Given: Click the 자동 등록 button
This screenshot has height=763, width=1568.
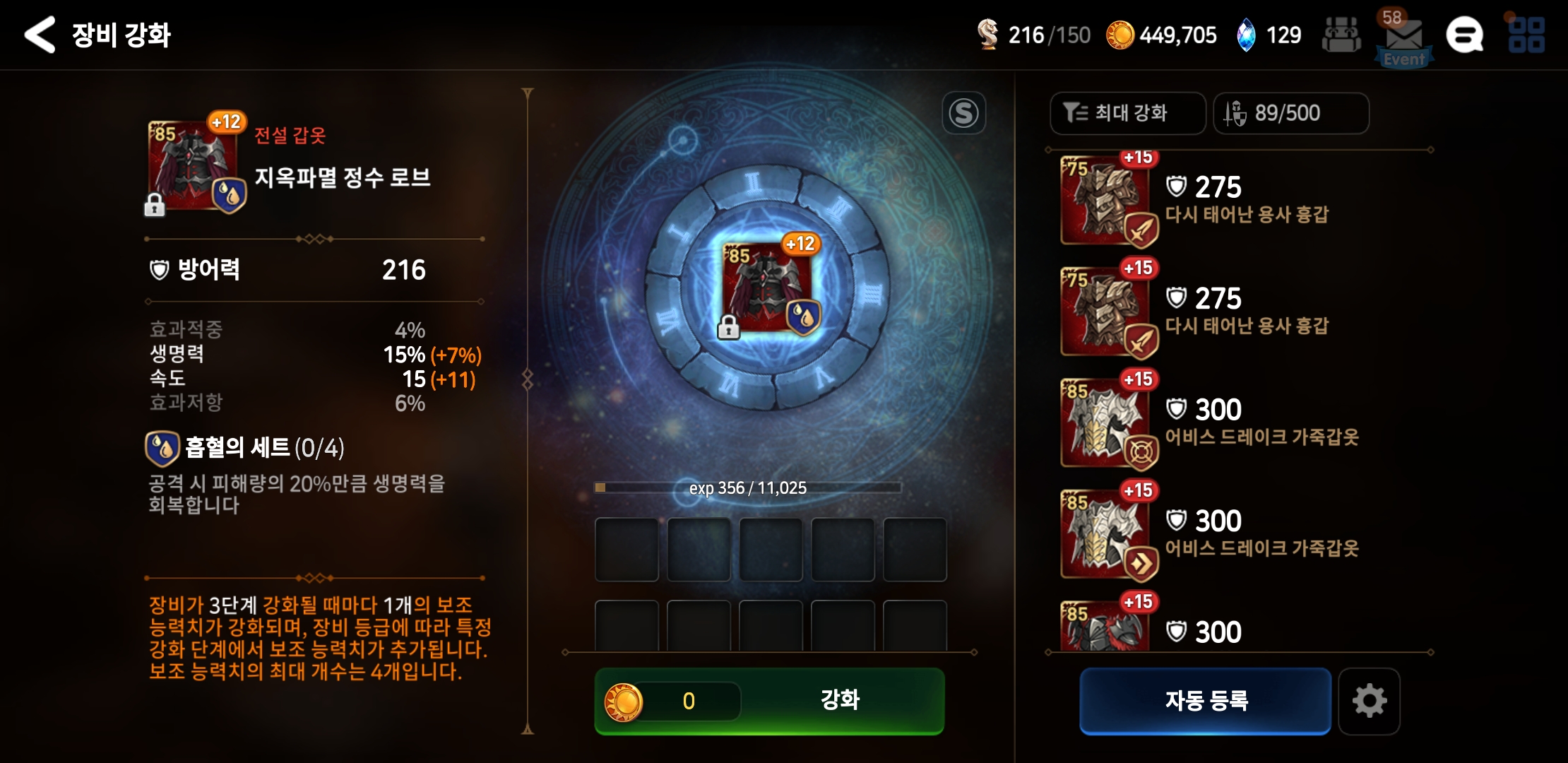Looking at the screenshot, I should 1206,701.
